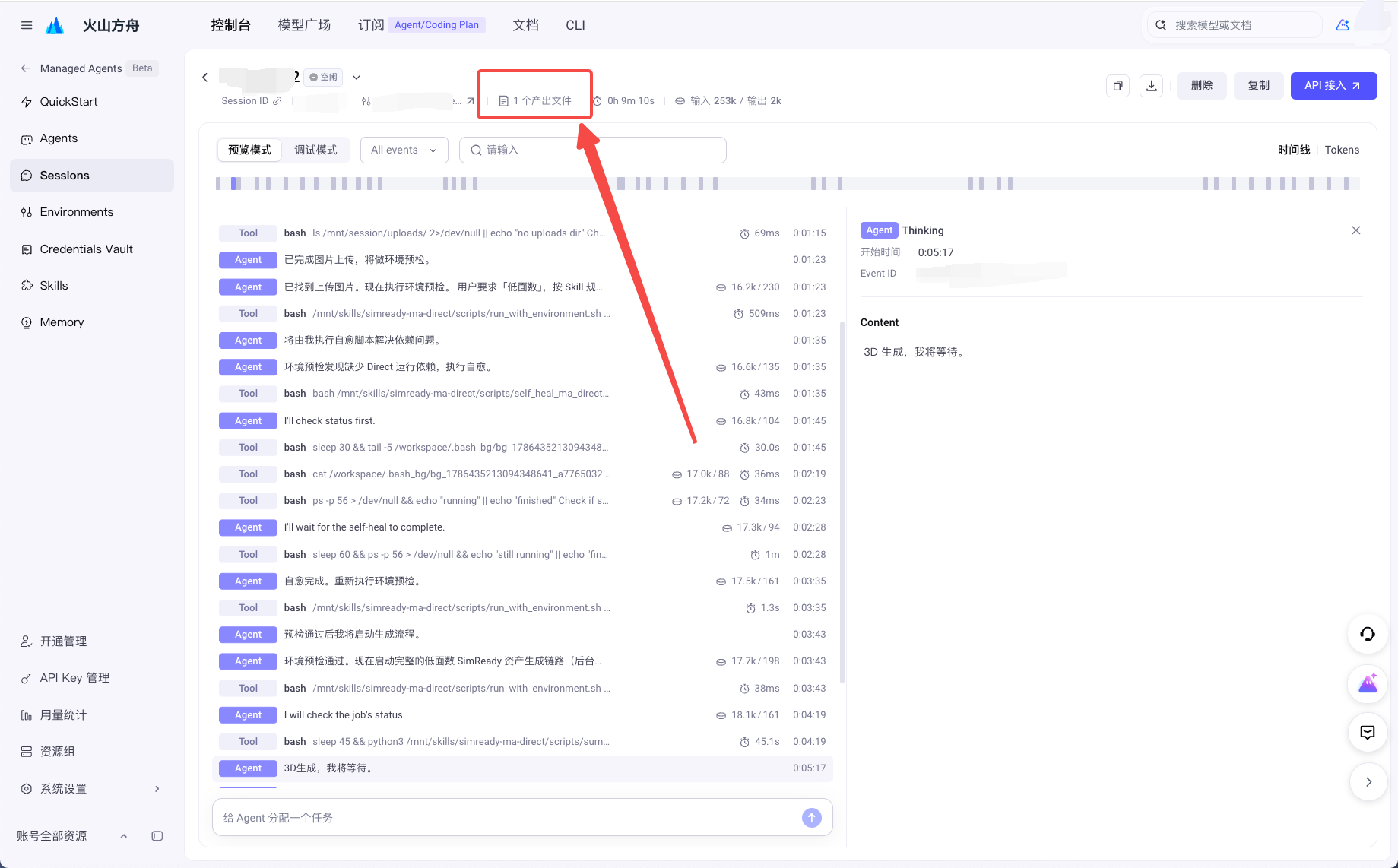Open the feedback message icon
Viewport: 1398px width, 868px height.
pyautogui.click(x=1368, y=733)
